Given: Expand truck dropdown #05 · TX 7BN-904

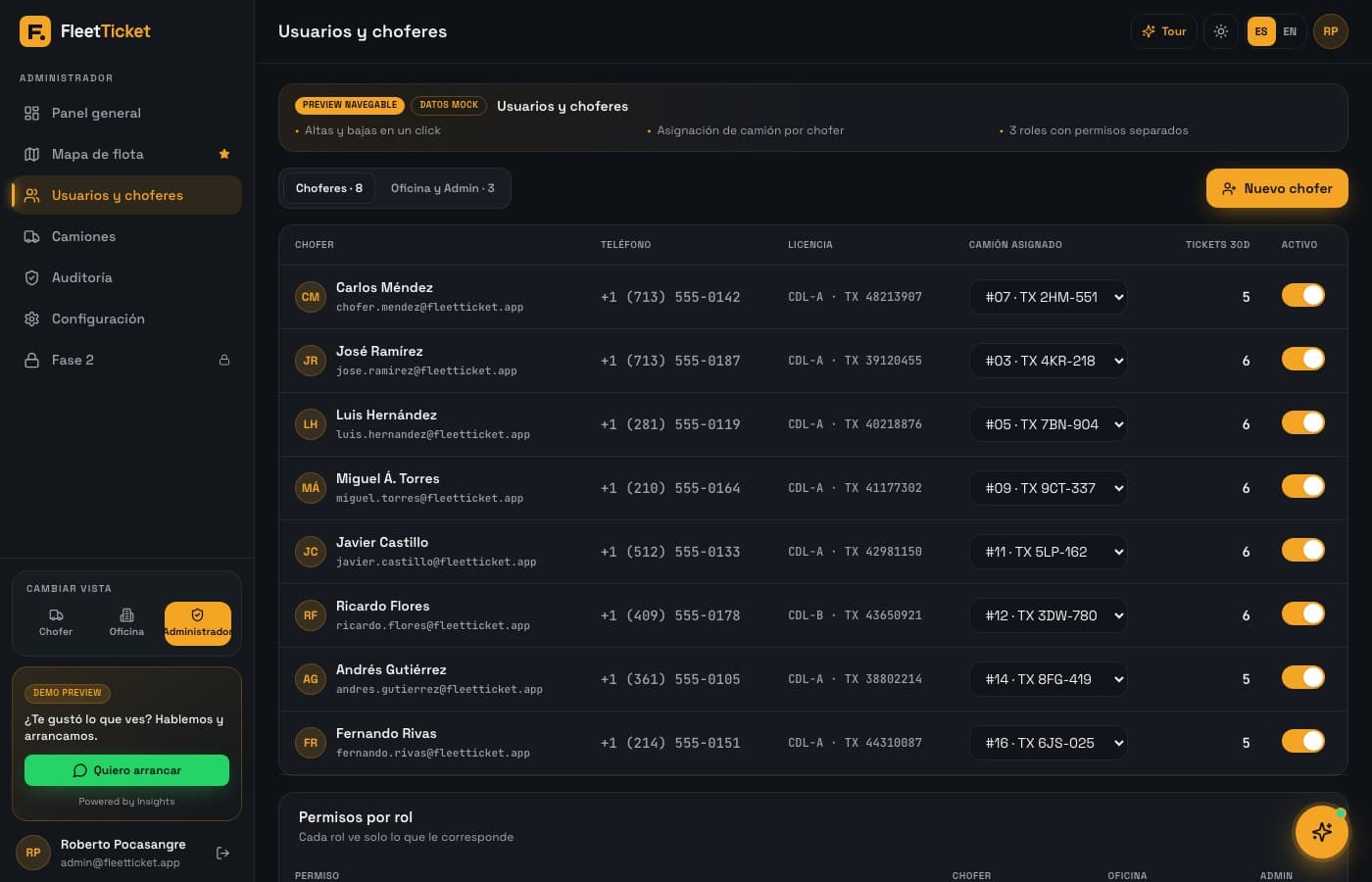Looking at the screenshot, I should click(1049, 424).
